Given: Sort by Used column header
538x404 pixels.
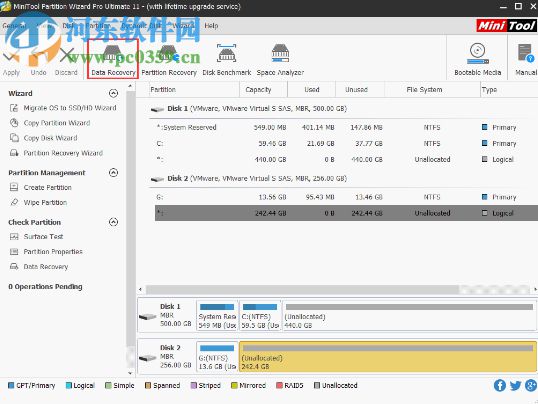Looking at the screenshot, I should tap(312, 90).
